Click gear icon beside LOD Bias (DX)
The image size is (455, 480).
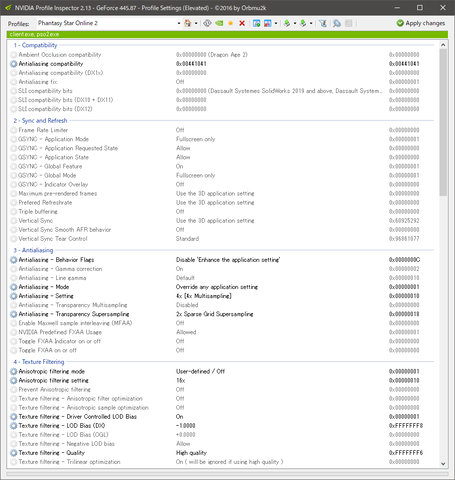click(13, 426)
